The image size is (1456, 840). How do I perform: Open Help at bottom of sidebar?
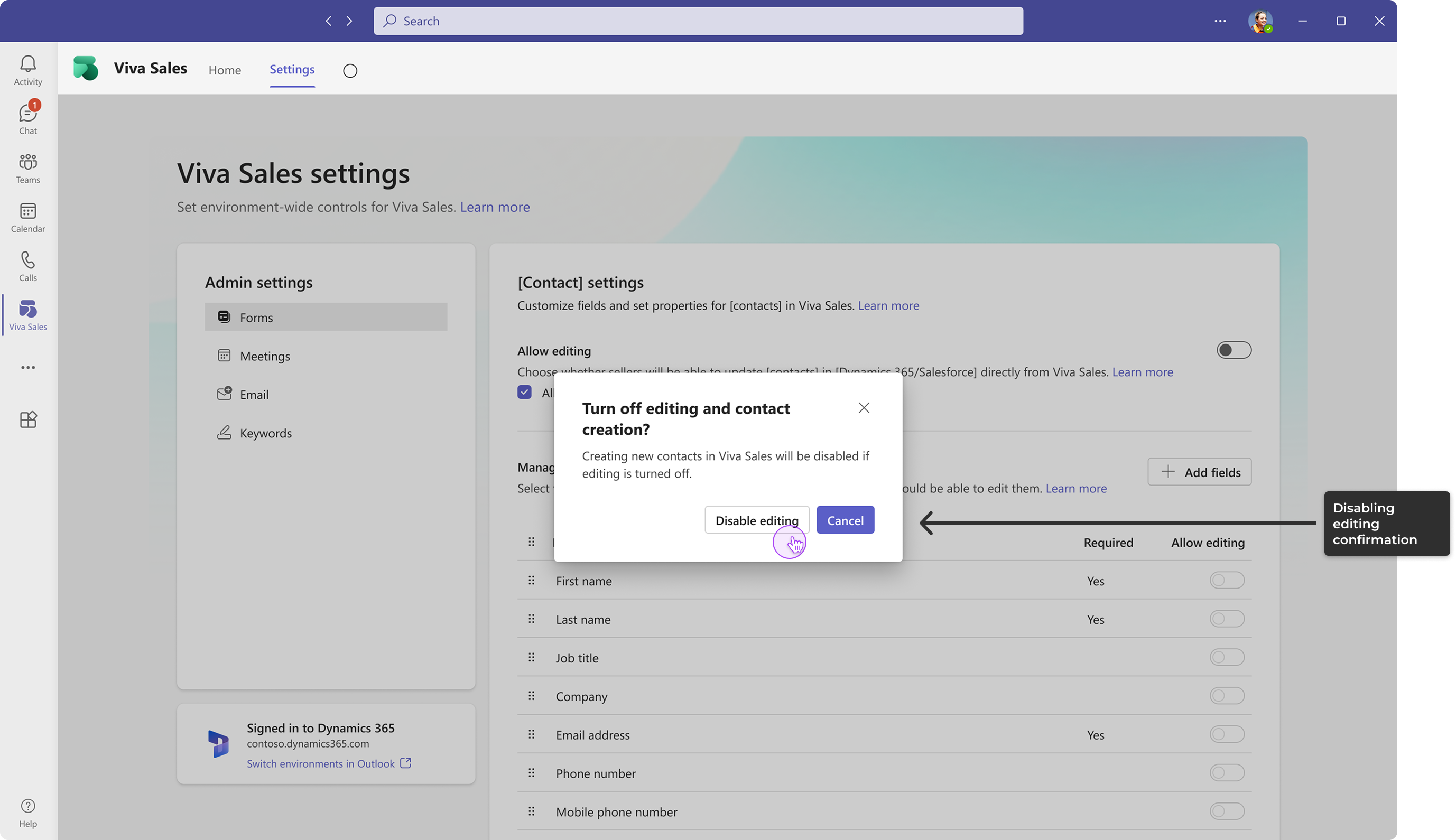pos(27,813)
